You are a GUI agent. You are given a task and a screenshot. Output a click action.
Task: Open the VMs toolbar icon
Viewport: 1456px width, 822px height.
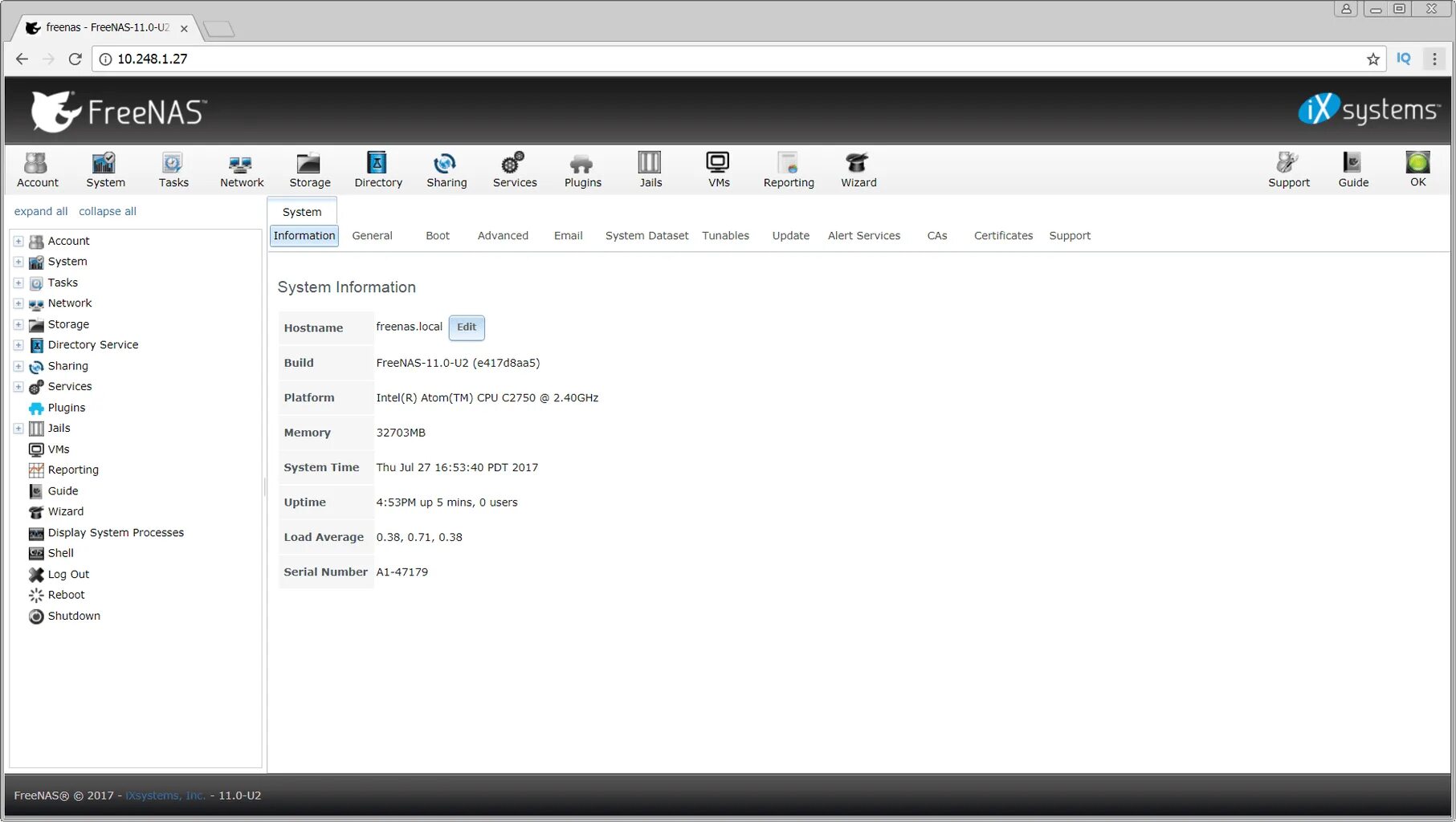(719, 169)
